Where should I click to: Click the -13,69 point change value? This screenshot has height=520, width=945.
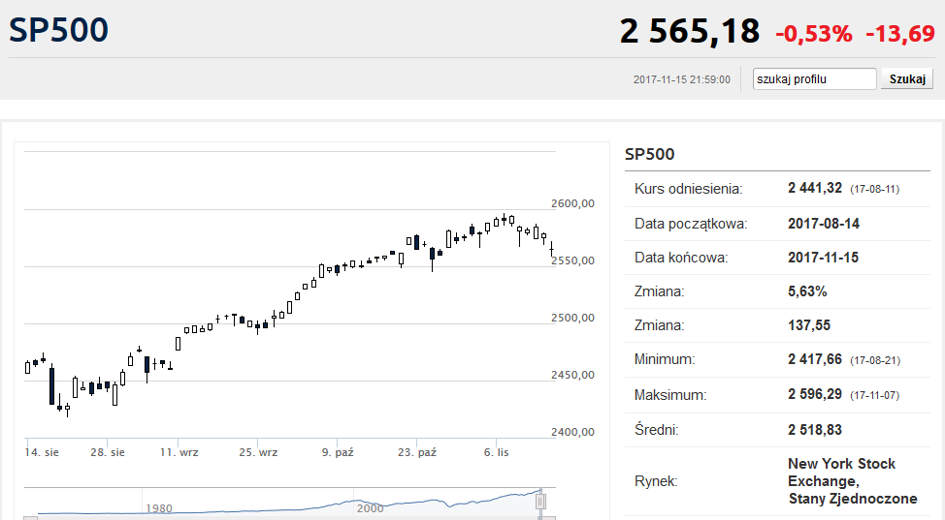tap(899, 33)
